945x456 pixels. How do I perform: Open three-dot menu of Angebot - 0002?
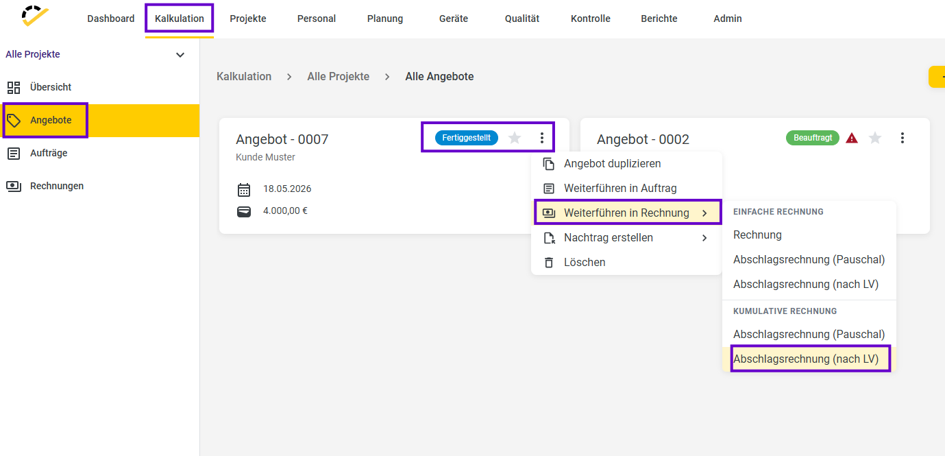(x=902, y=138)
